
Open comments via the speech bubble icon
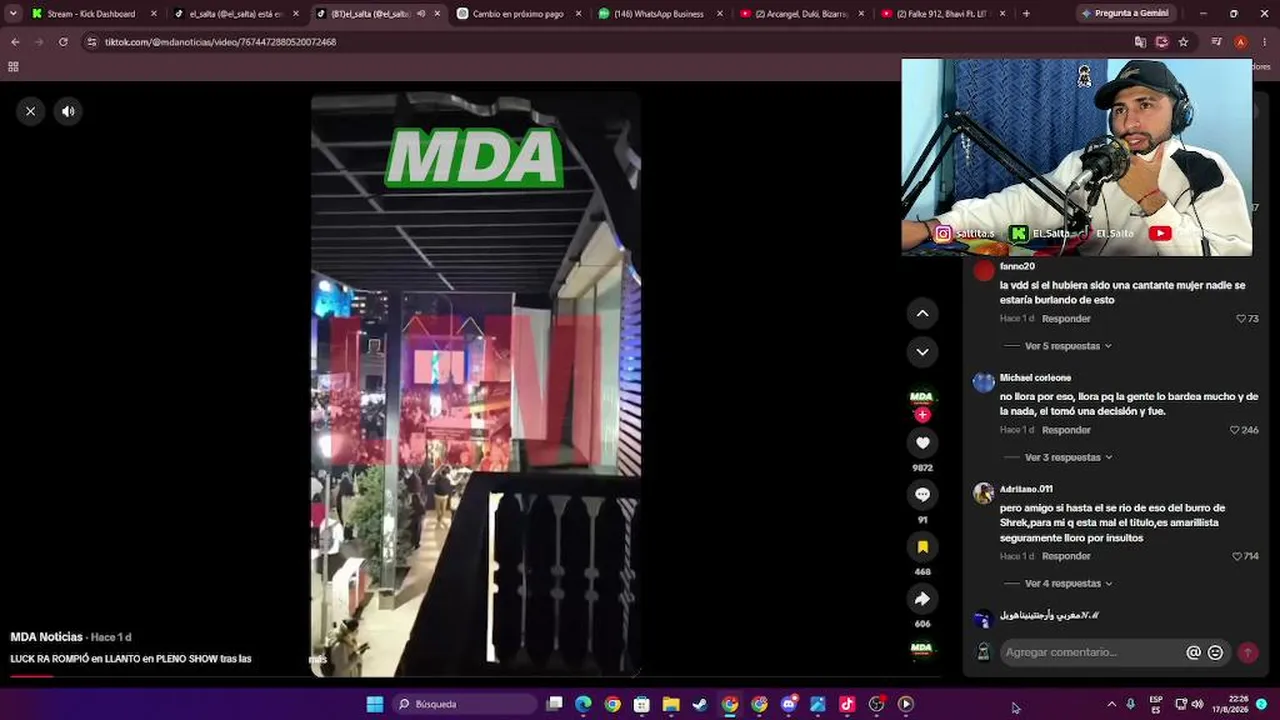[922, 495]
